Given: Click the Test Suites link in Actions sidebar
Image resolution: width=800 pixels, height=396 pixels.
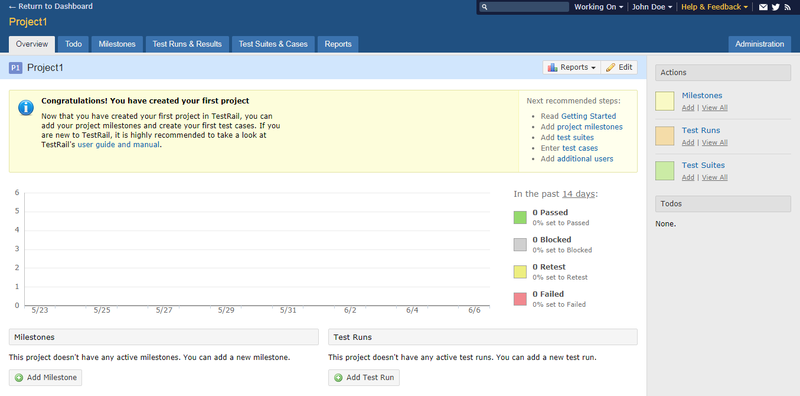Looking at the screenshot, I should pos(703,165).
